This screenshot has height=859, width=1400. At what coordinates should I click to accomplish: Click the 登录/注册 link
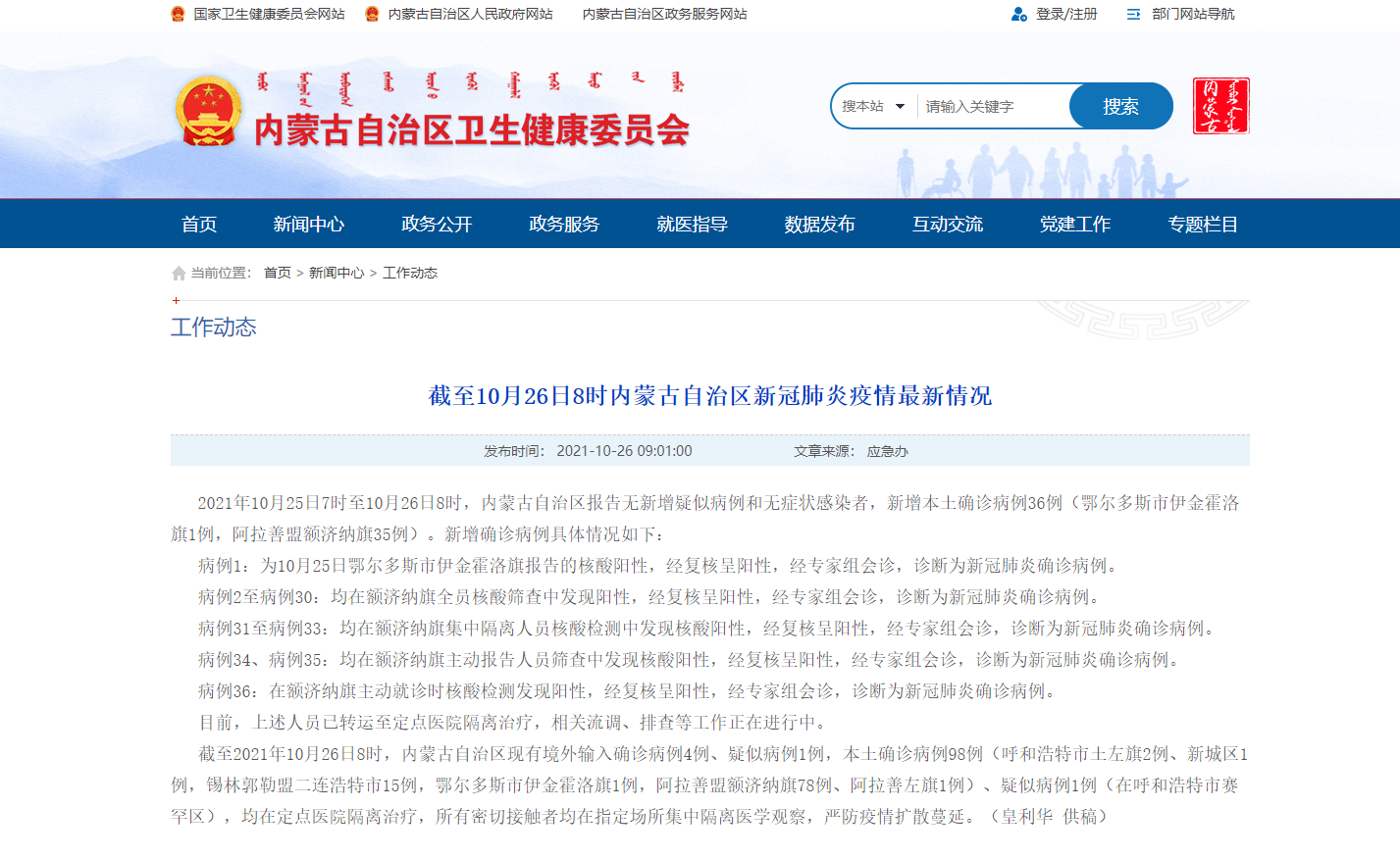tap(1066, 15)
